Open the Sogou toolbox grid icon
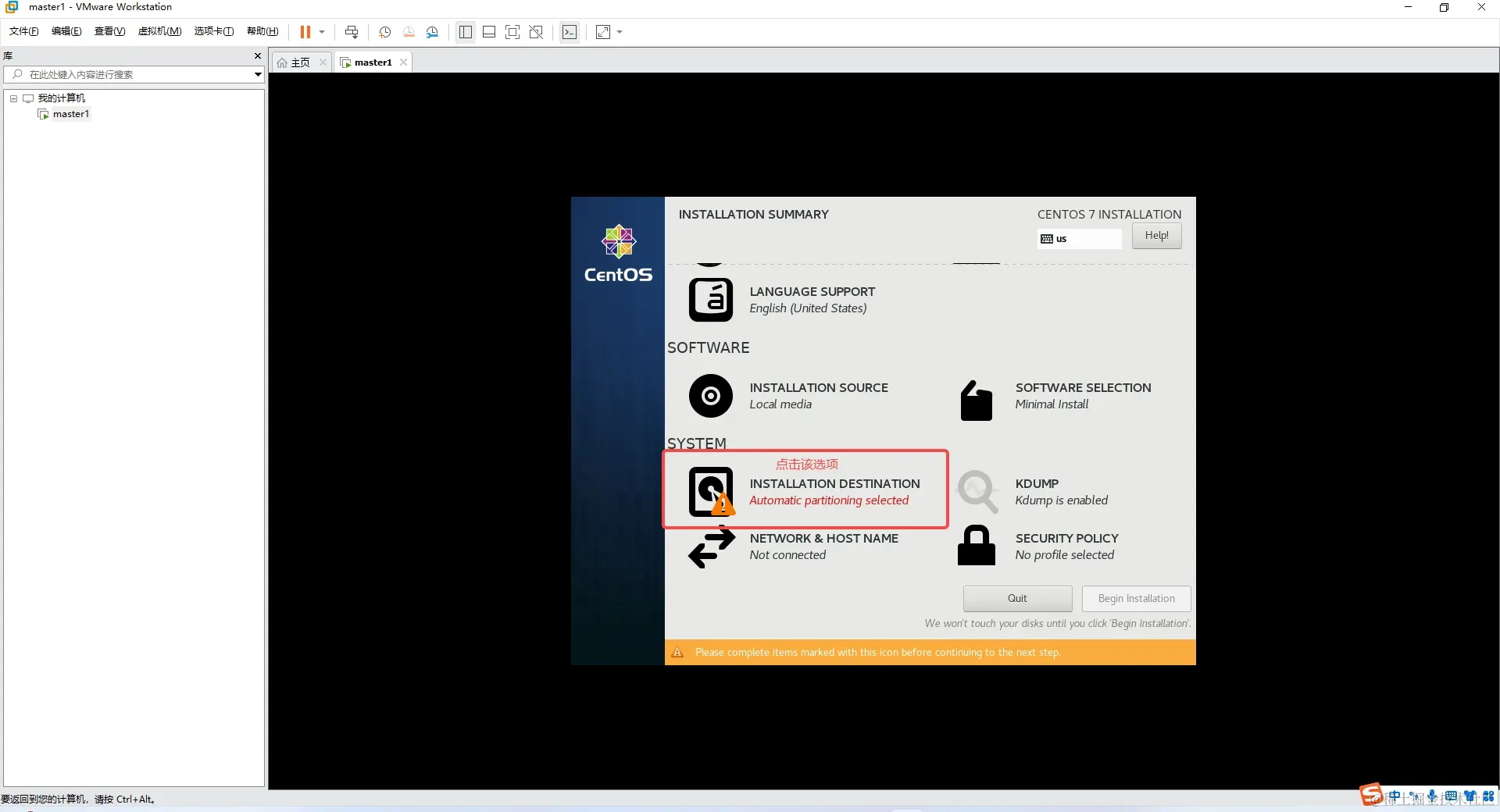 click(x=1488, y=796)
